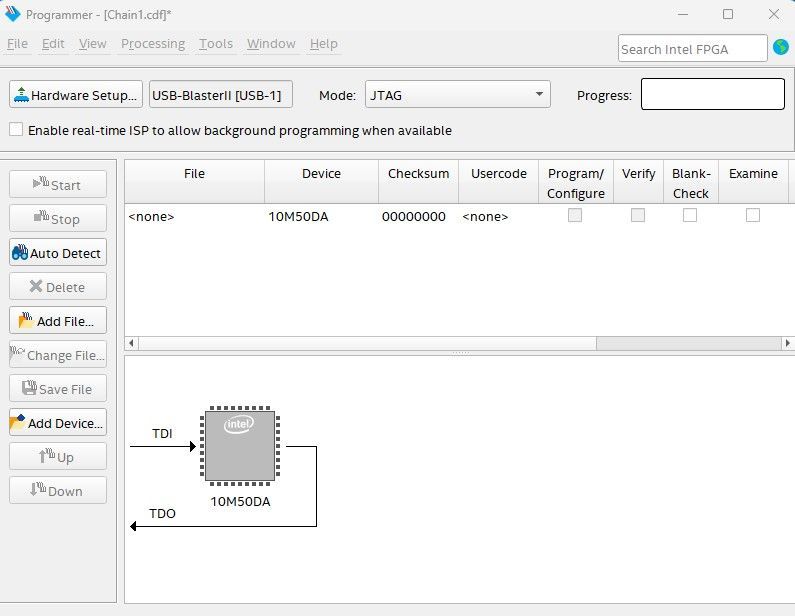Click the Delete button

point(58,286)
